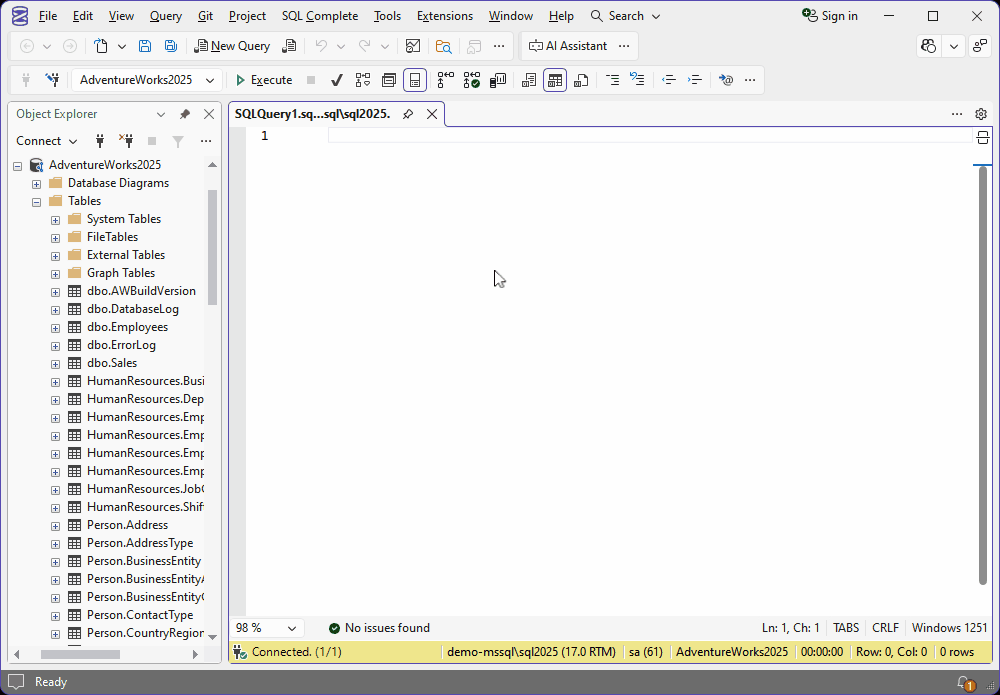Click the filter icon in Object Explorer

pos(177,141)
